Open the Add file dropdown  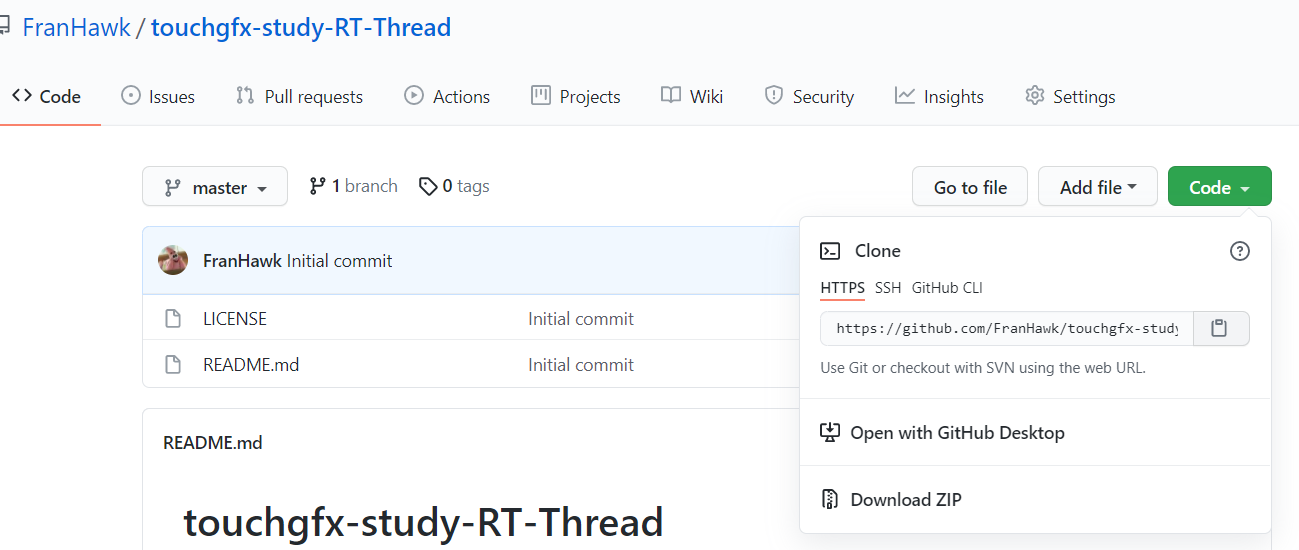click(x=1098, y=186)
